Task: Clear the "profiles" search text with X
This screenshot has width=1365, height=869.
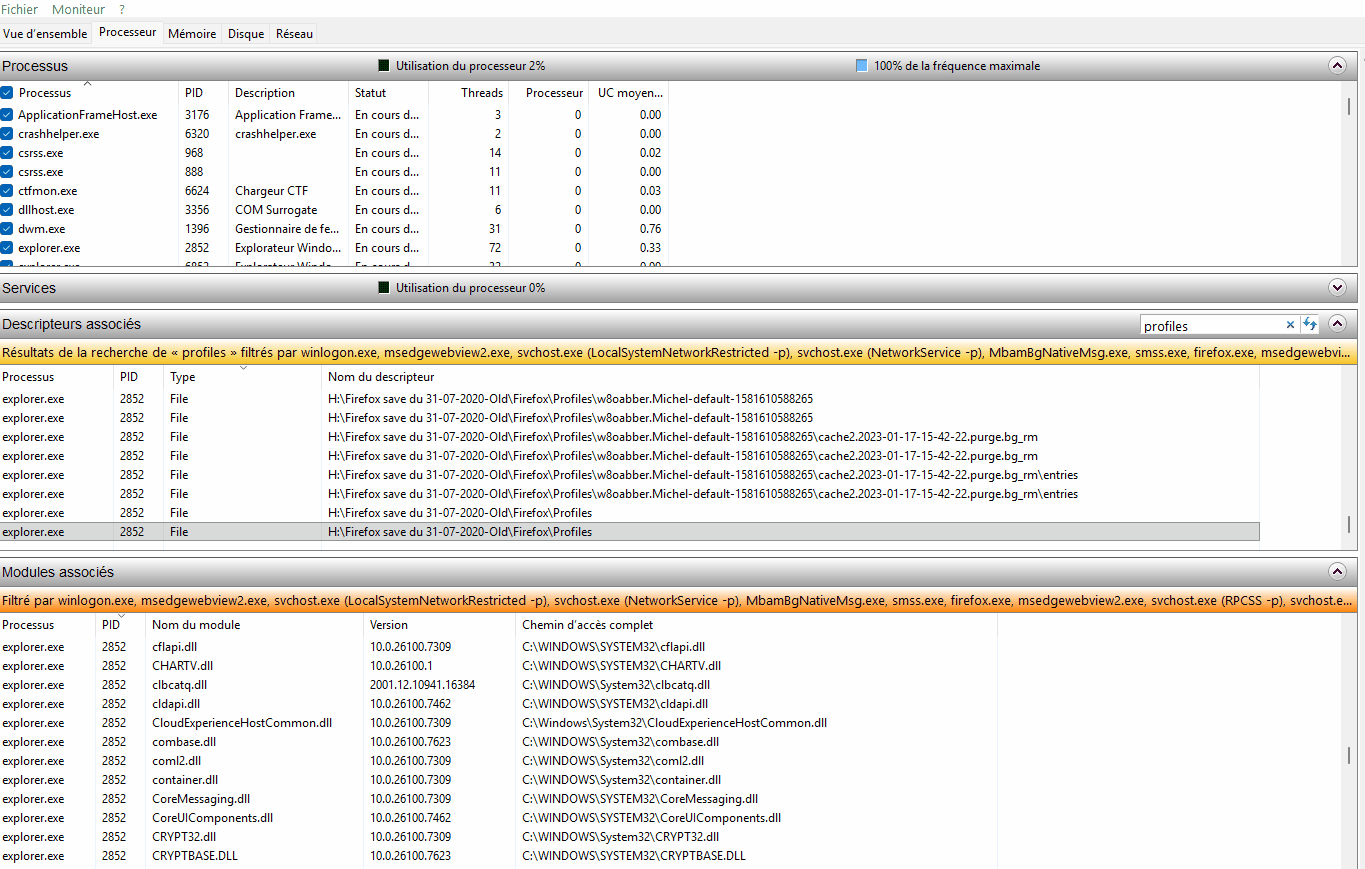Action: pos(1290,325)
